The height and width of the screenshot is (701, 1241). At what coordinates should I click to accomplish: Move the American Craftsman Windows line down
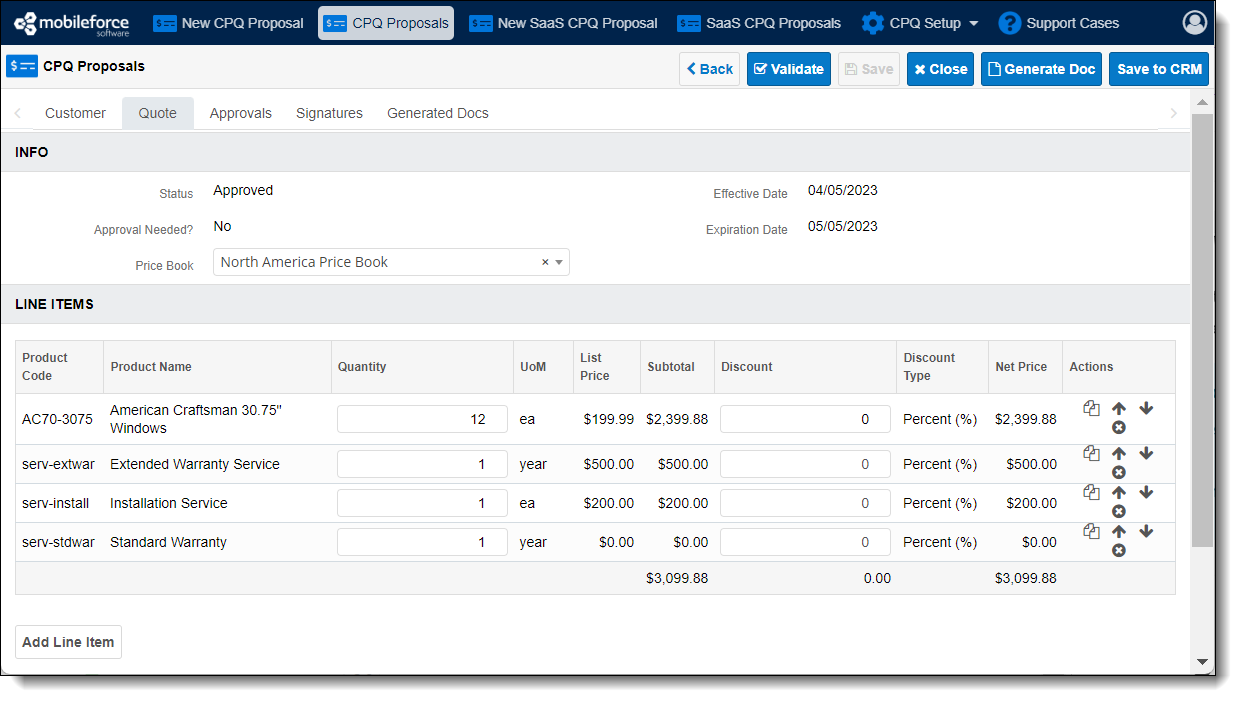[x=1146, y=408]
